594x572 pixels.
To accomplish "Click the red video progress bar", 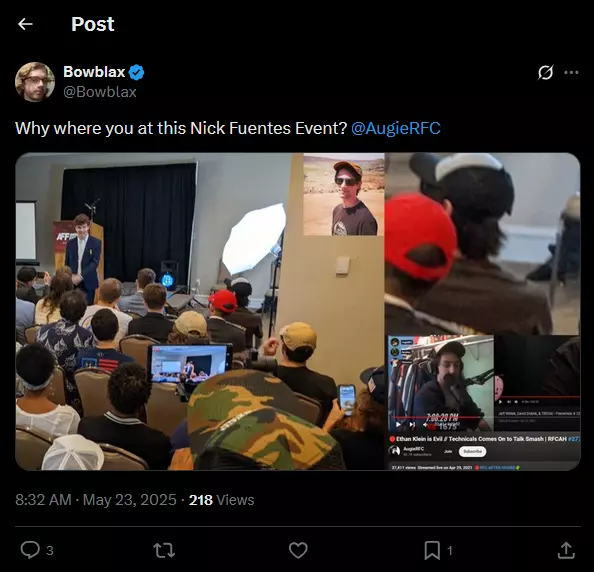I will 441,417.
